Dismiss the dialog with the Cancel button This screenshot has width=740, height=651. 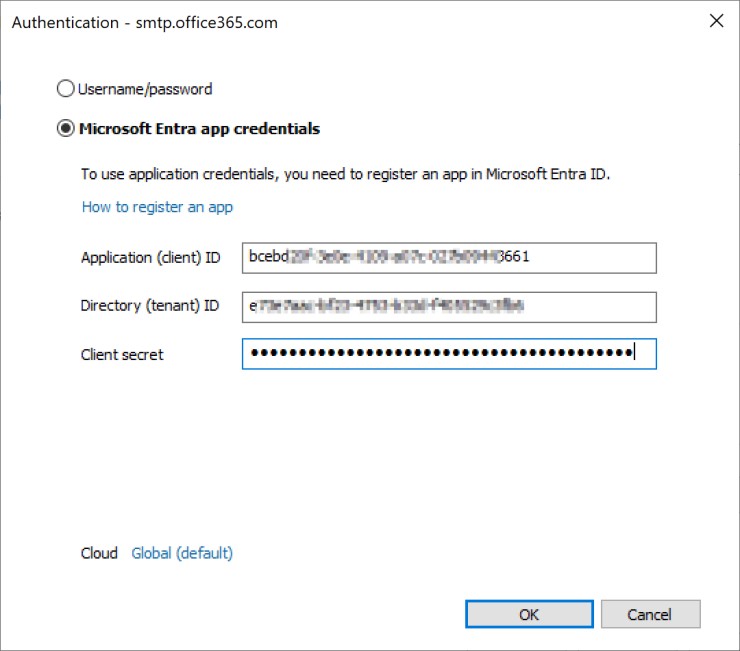click(x=650, y=614)
